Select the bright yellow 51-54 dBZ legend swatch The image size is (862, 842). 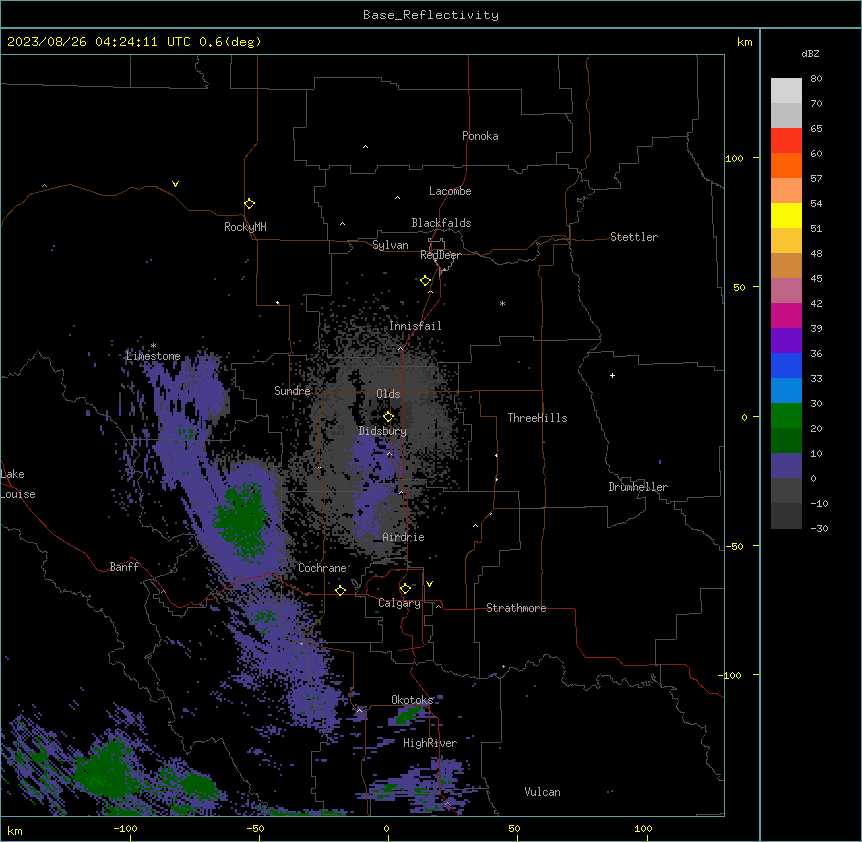point(786,215)
